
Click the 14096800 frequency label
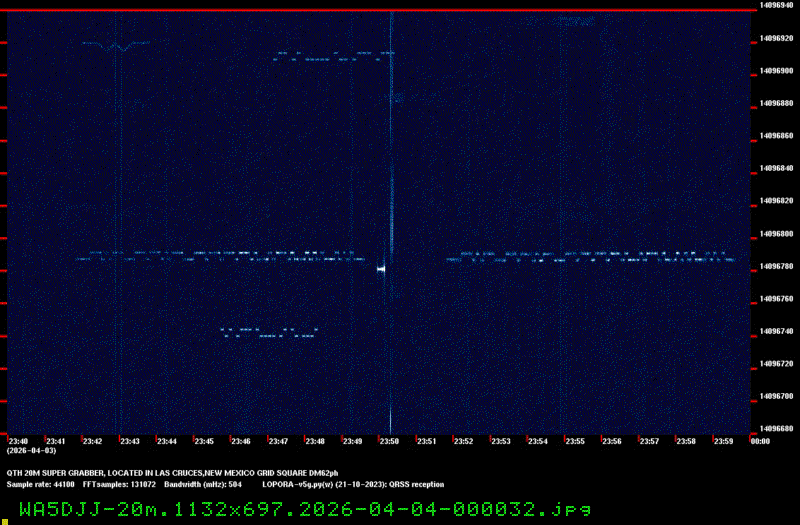click(777, 233)
